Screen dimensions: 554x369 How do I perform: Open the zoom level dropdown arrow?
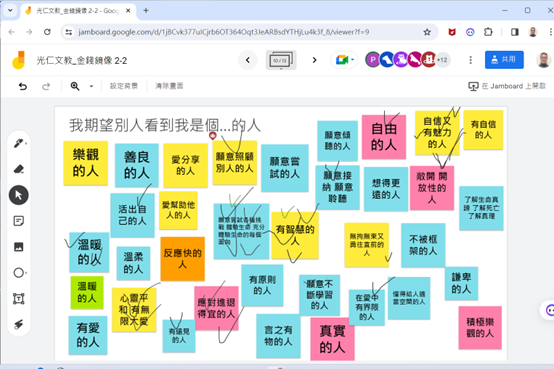91,86
